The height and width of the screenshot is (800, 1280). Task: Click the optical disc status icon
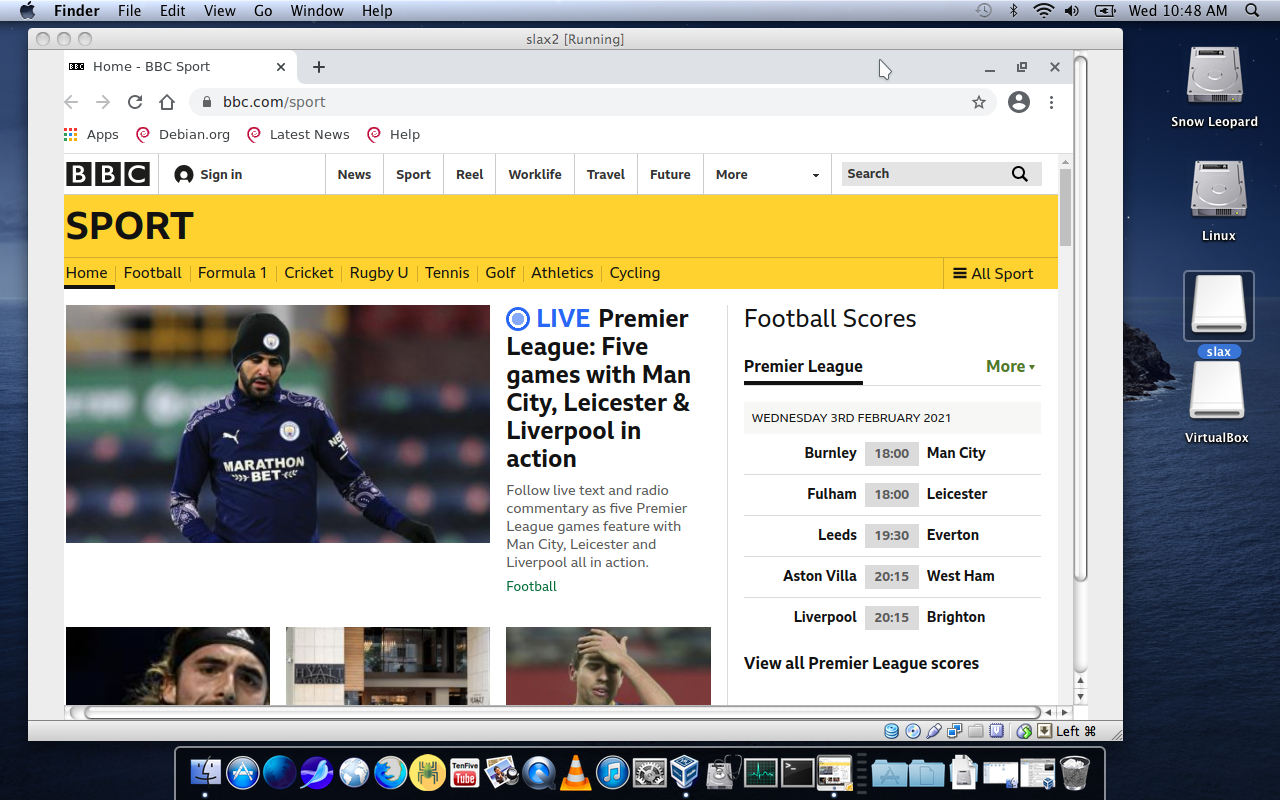tap(913, 731)
